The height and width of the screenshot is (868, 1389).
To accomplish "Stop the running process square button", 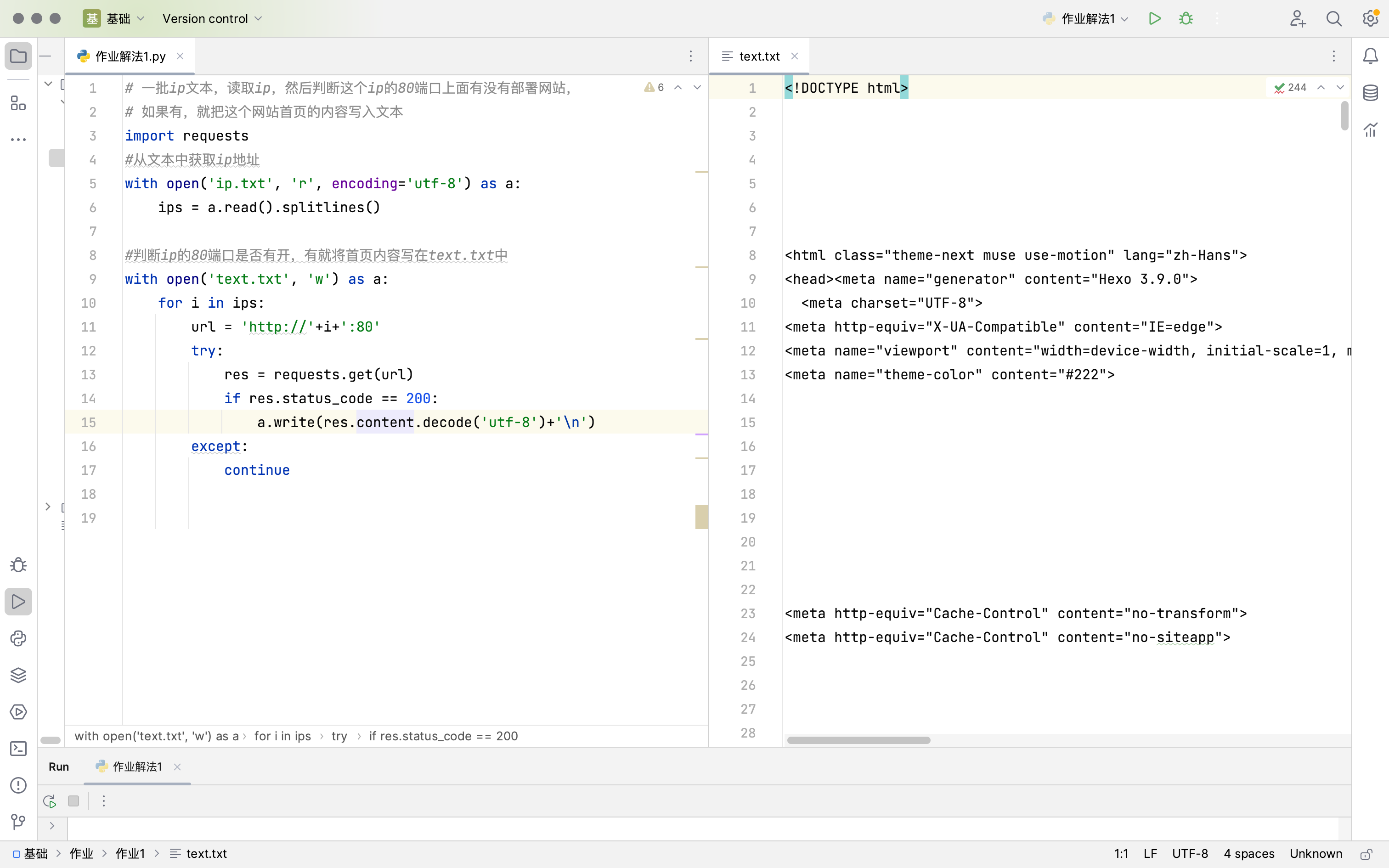I will [73, 801].
